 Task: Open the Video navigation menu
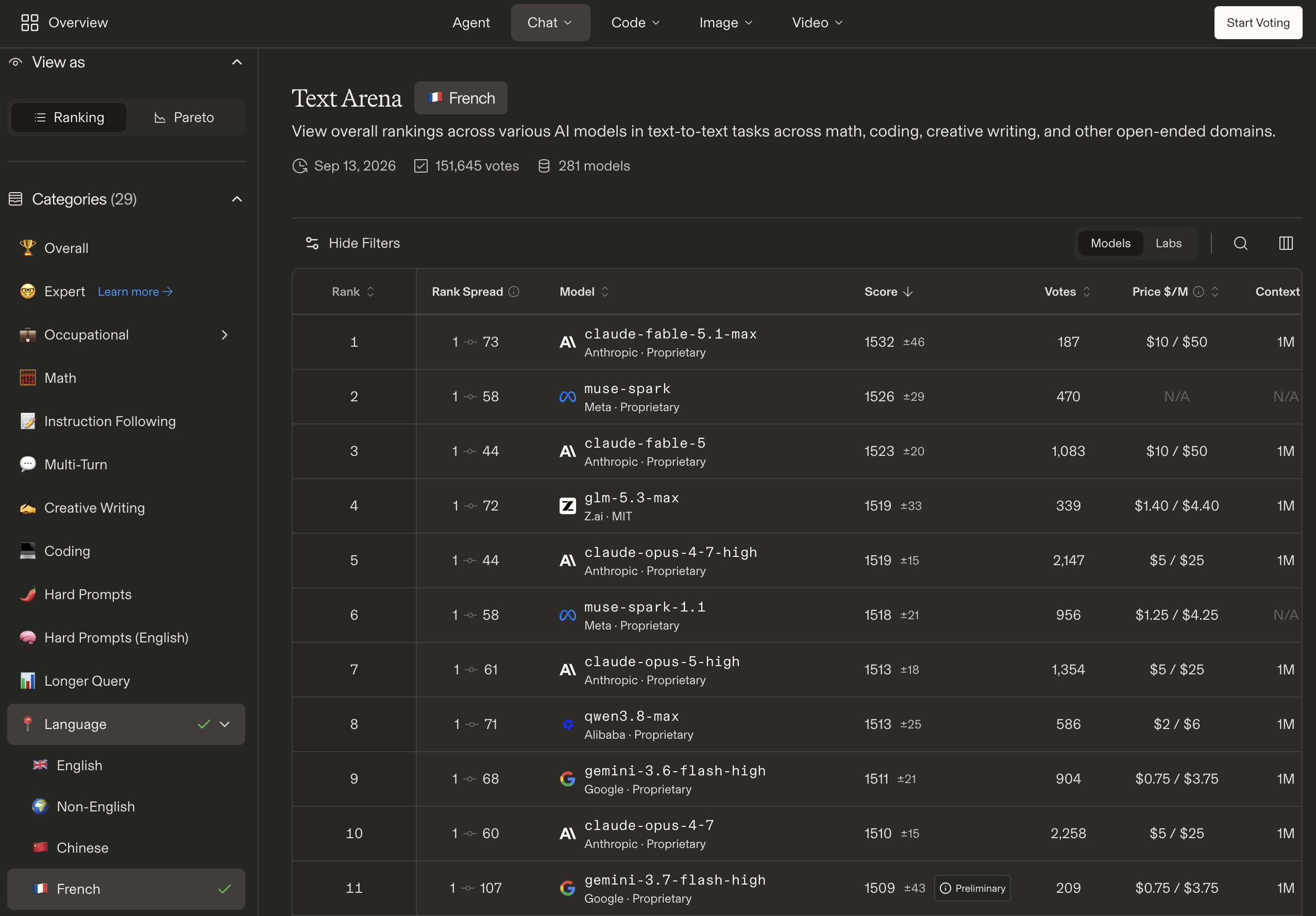click(817, 22)
